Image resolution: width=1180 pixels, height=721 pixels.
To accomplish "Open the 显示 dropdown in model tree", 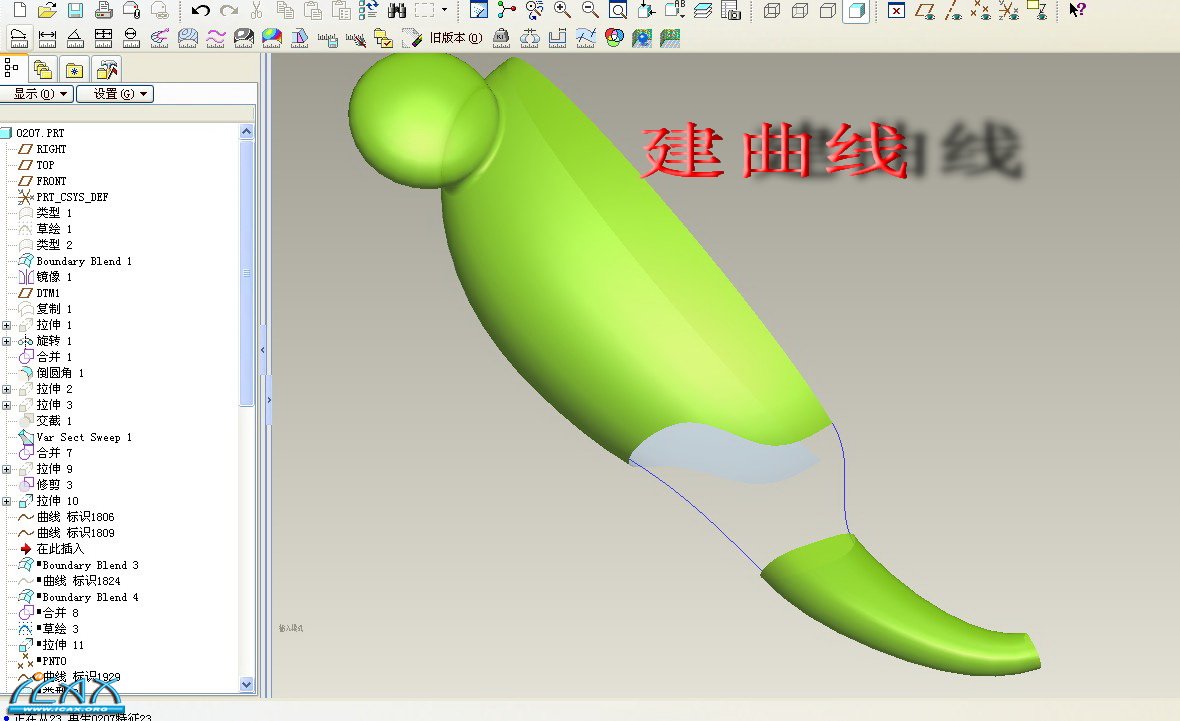I will [38, 94].
